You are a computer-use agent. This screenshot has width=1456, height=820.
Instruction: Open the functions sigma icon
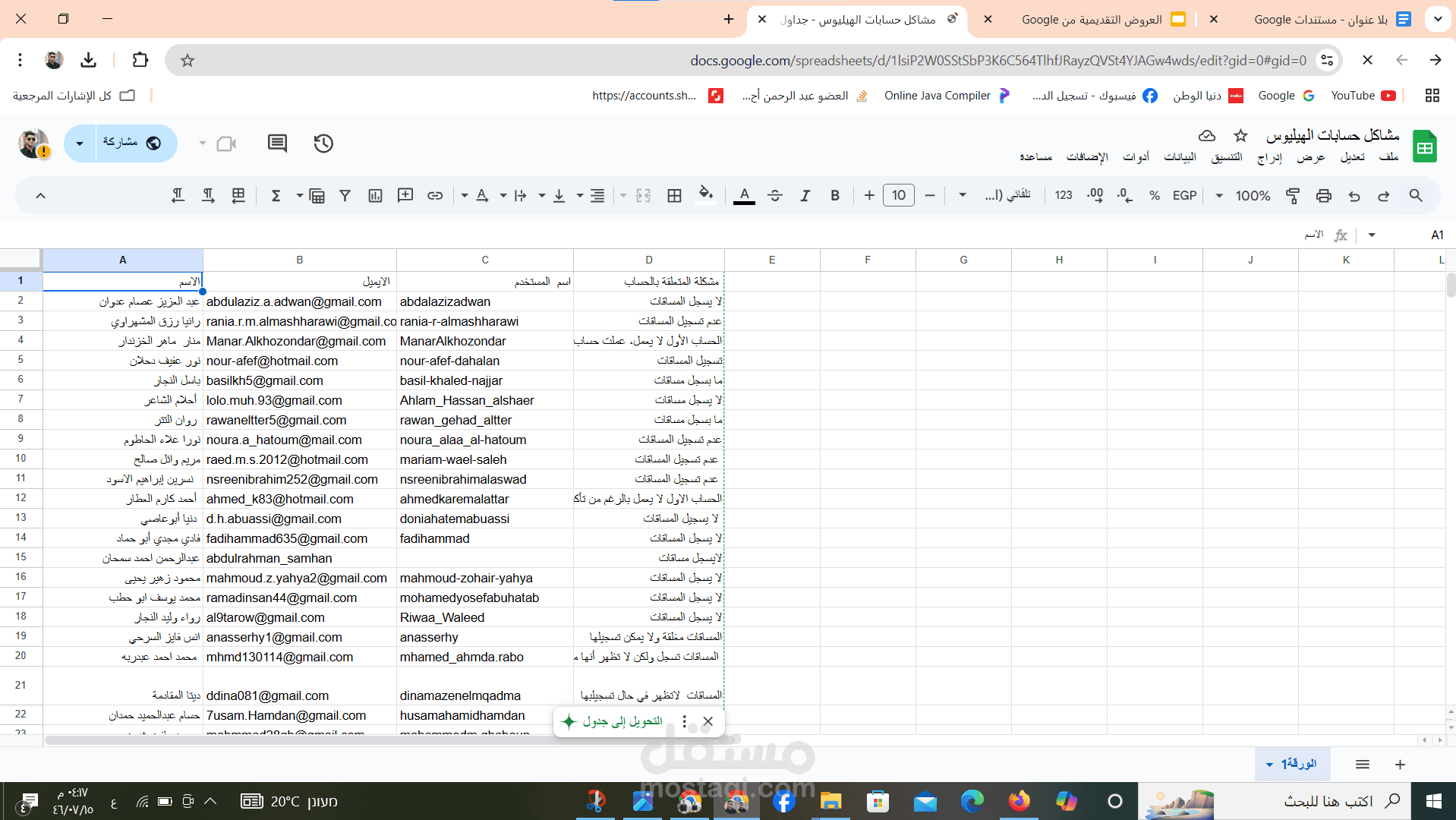click(x=276, y=195)
